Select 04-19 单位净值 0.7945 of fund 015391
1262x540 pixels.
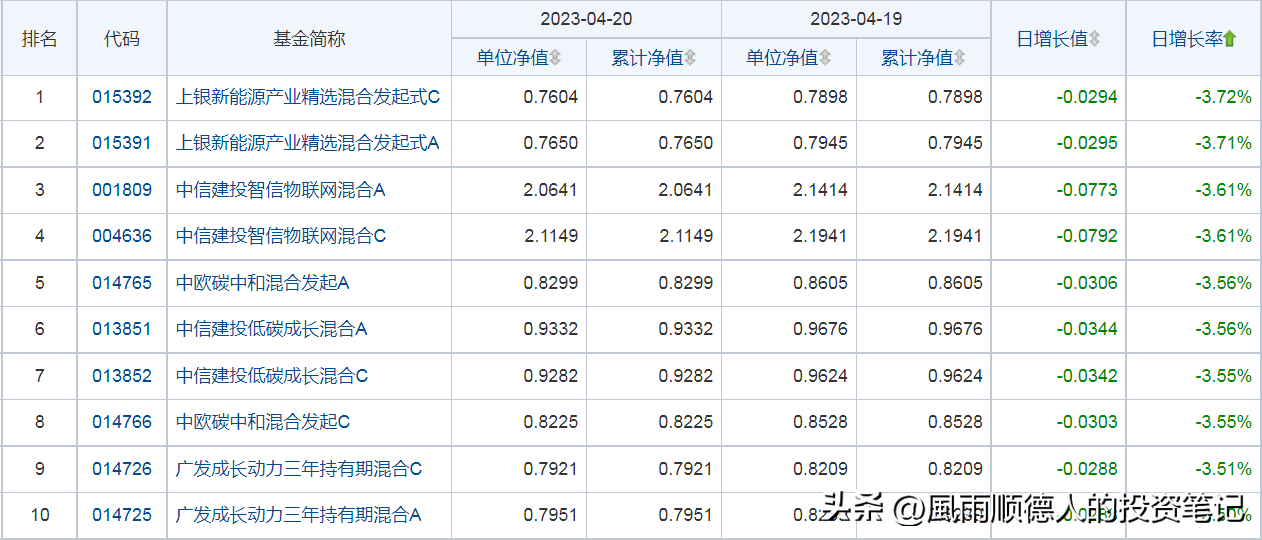[x=820, y=143]
